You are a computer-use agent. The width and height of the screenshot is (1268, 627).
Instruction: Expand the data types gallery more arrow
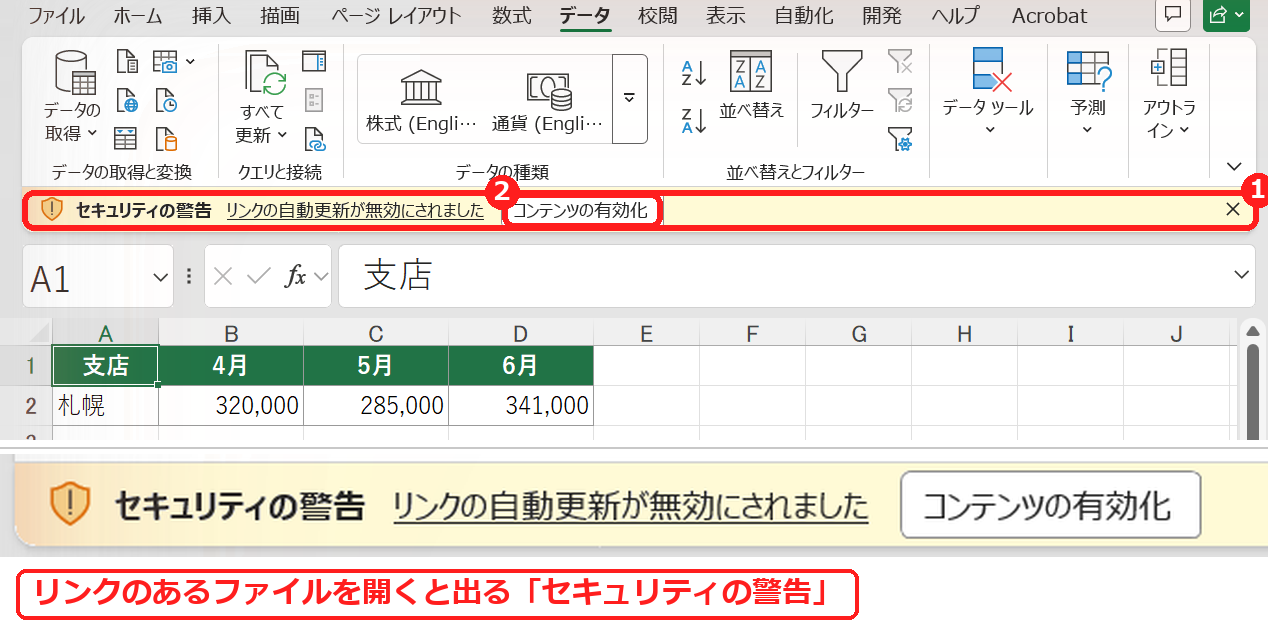[x=630, y=98]
